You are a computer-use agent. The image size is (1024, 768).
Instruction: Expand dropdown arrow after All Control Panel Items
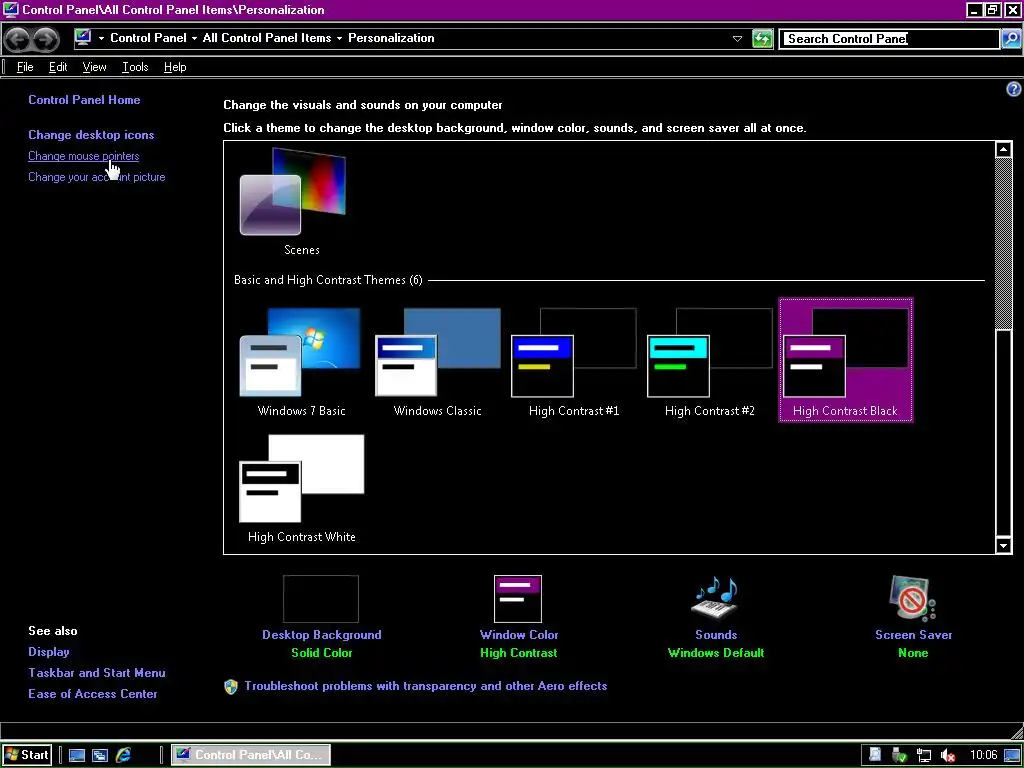pyautogui.click(x=340, y=39)
